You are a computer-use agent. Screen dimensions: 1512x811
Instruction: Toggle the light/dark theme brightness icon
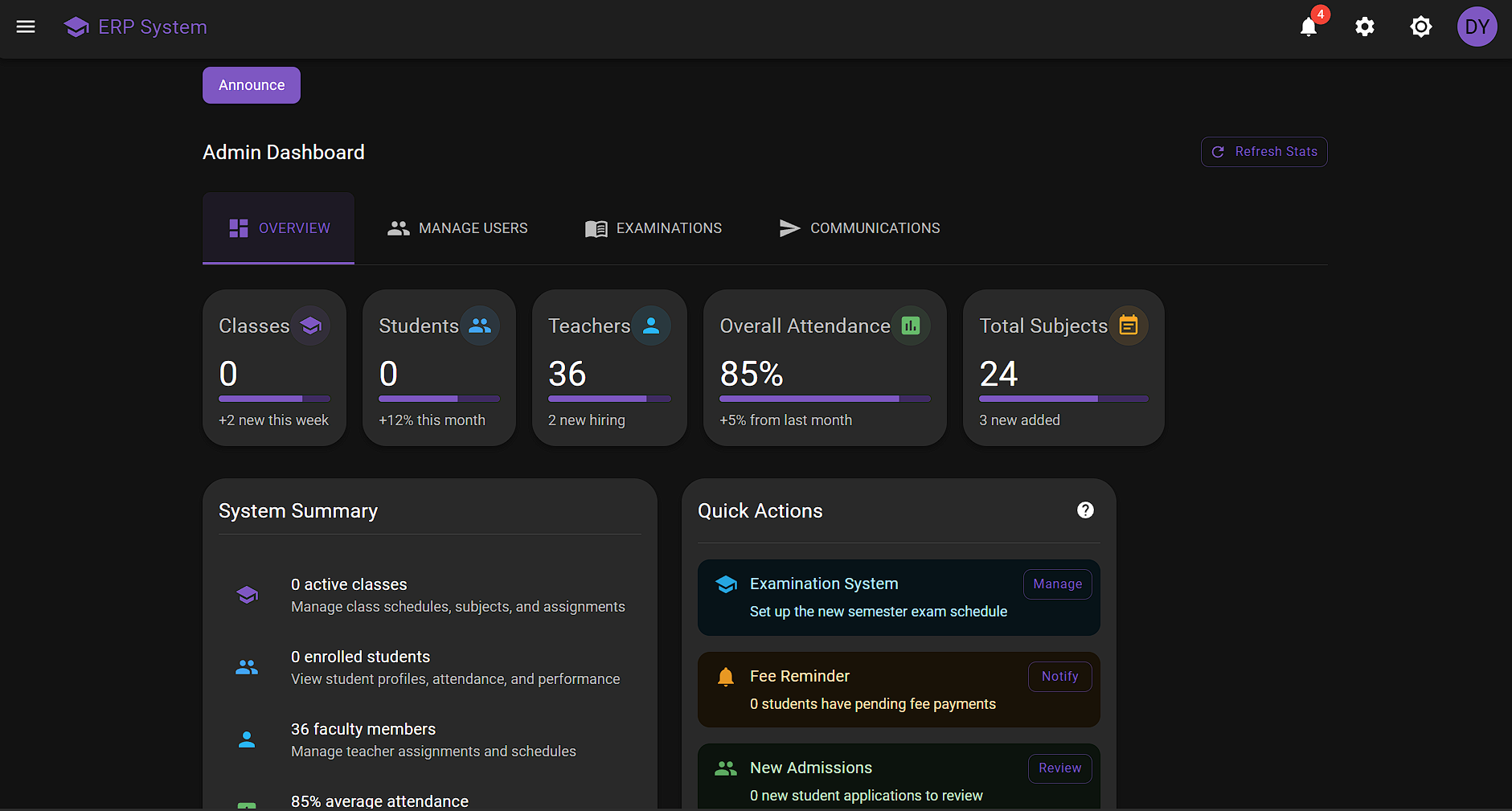(1421, 27)
